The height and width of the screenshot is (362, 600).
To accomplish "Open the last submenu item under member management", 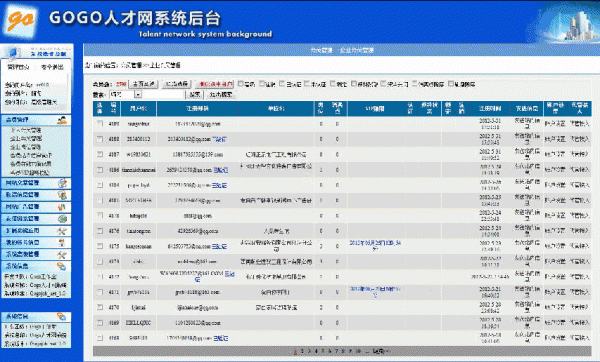I will pyautogui.click(x=30, y=173).
